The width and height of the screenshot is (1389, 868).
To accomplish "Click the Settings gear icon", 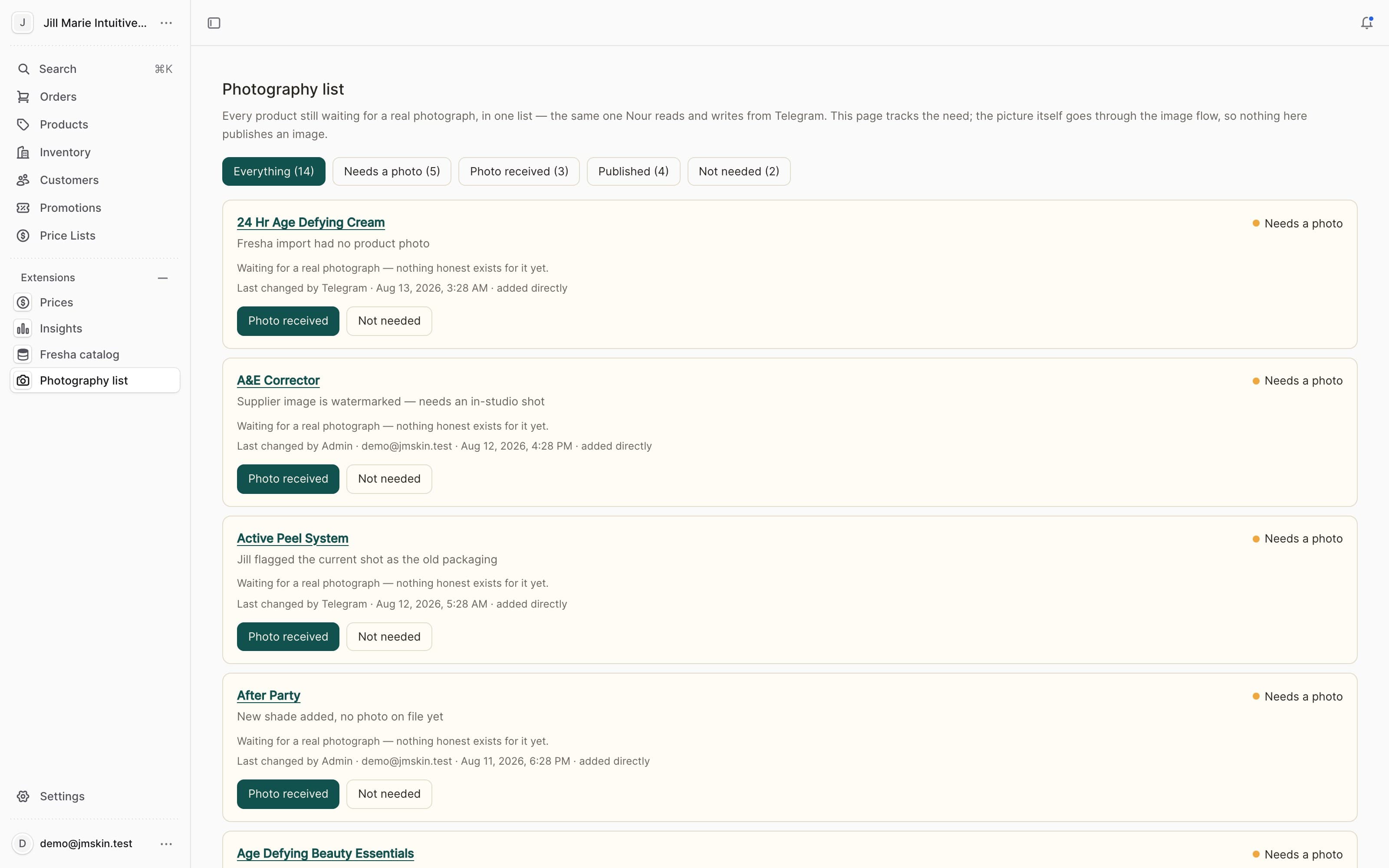I will pos(23,796).
